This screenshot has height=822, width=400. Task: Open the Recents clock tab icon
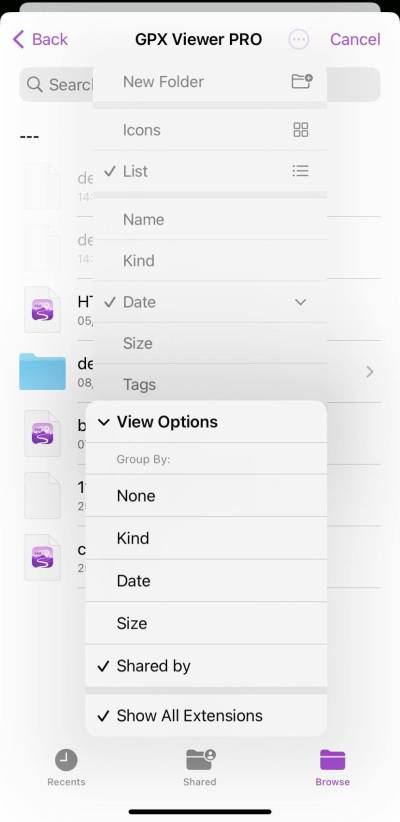pos(66,760)
